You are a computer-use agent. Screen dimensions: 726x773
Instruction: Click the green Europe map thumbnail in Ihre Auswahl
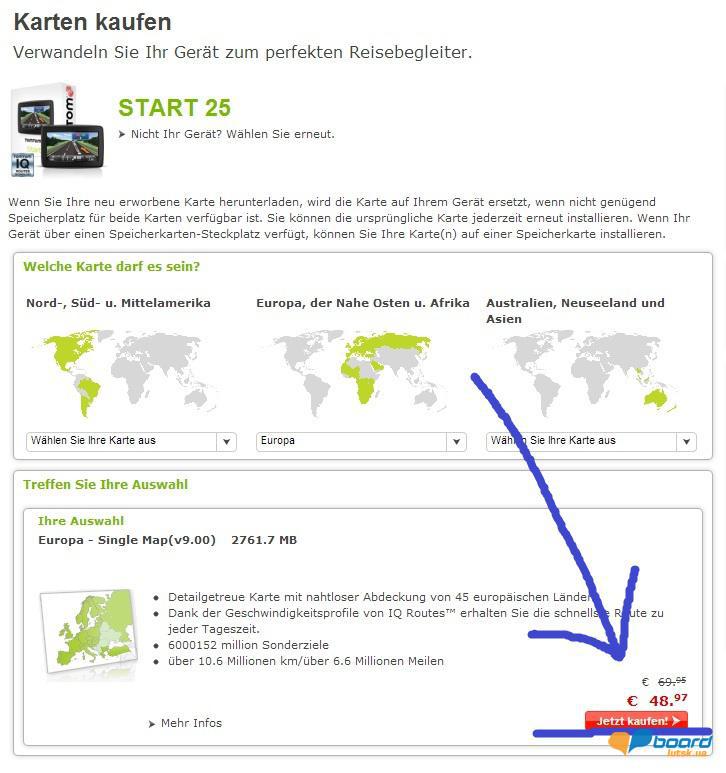pyautogui.click(x=89, y=635)
